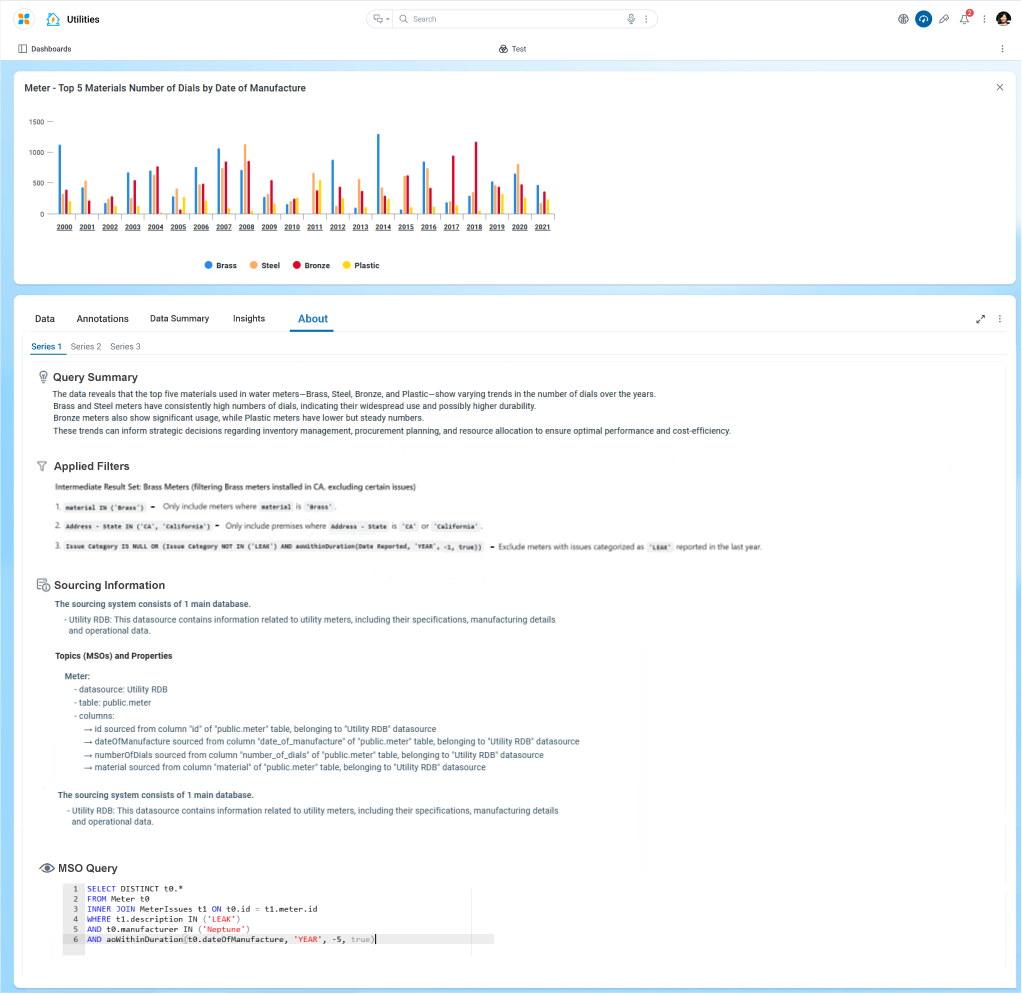1022x994 pixels.
Task: Click the app launcher logo icon
Action: [x=23, y=19]
